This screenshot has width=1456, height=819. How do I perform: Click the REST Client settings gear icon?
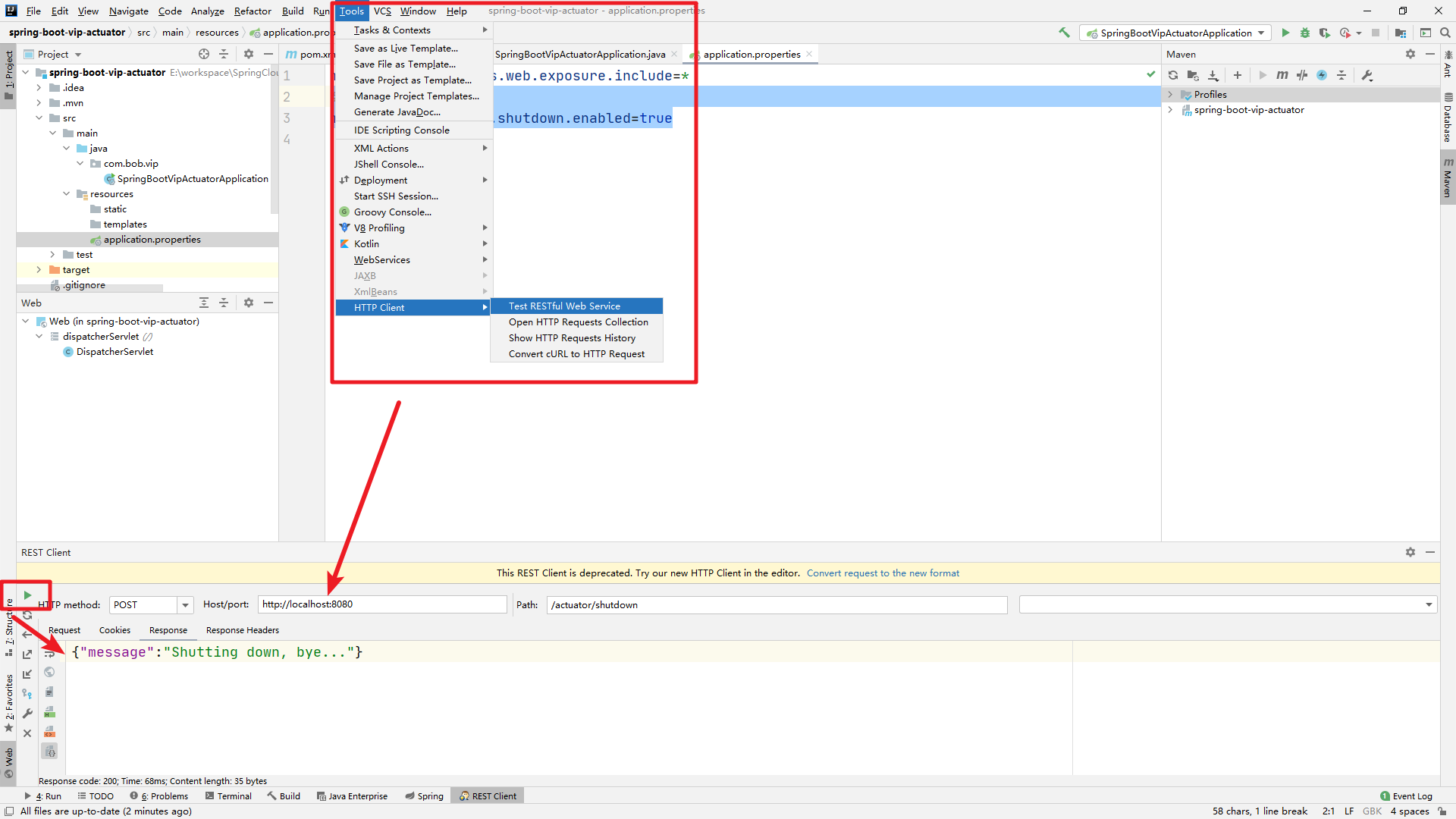coord(1410,552)
